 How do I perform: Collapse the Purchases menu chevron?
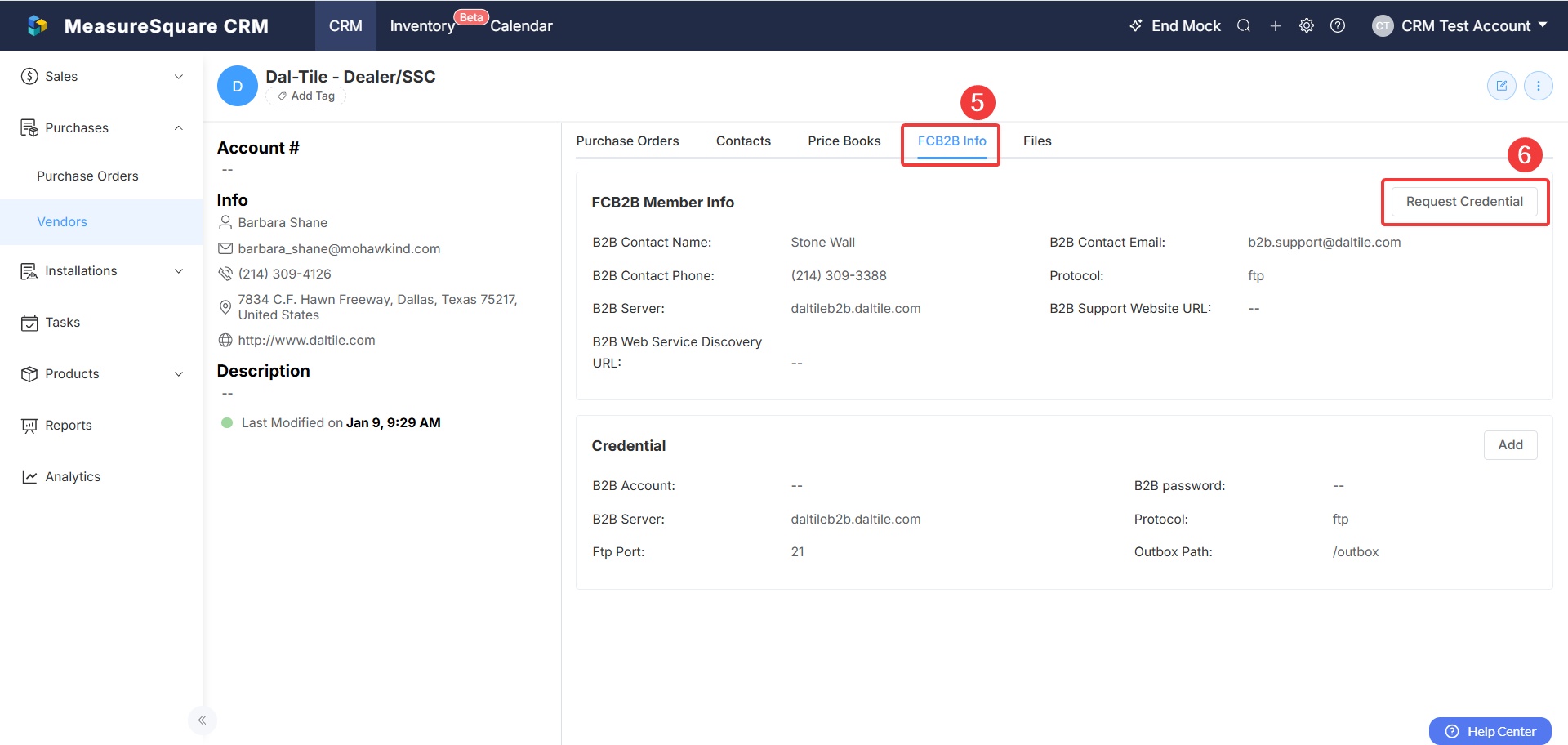[179, 127]
